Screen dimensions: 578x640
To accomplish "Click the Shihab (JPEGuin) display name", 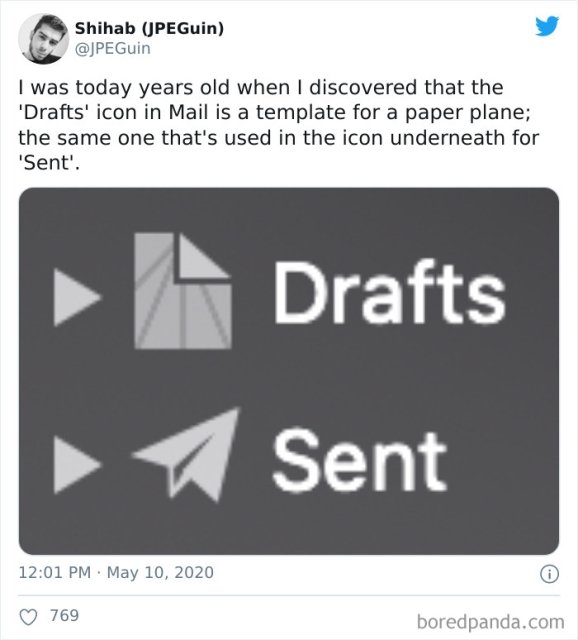I will coord(149,28).
